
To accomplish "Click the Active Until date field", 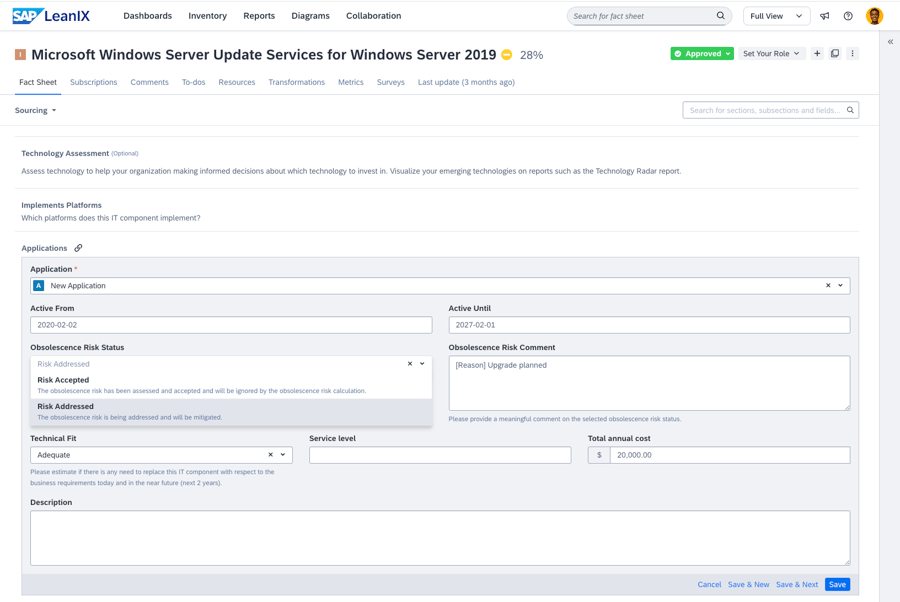I will click(649, 325).
